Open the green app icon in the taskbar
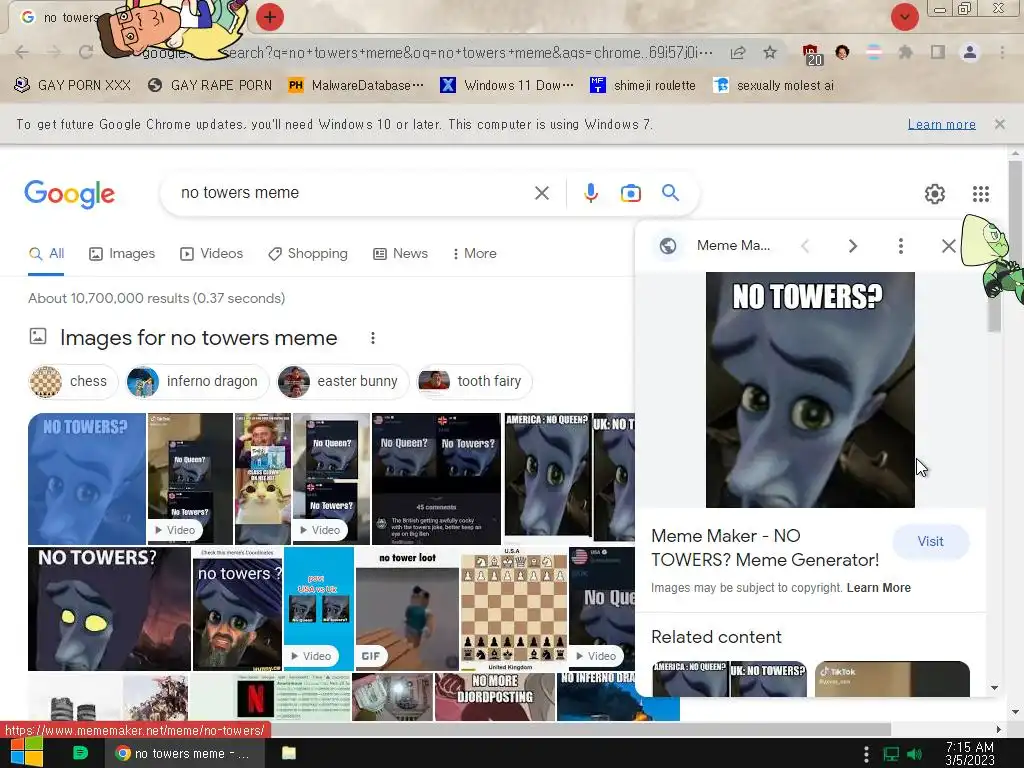1024x768 pixels. pyautogui.click(x=80, y=753)
